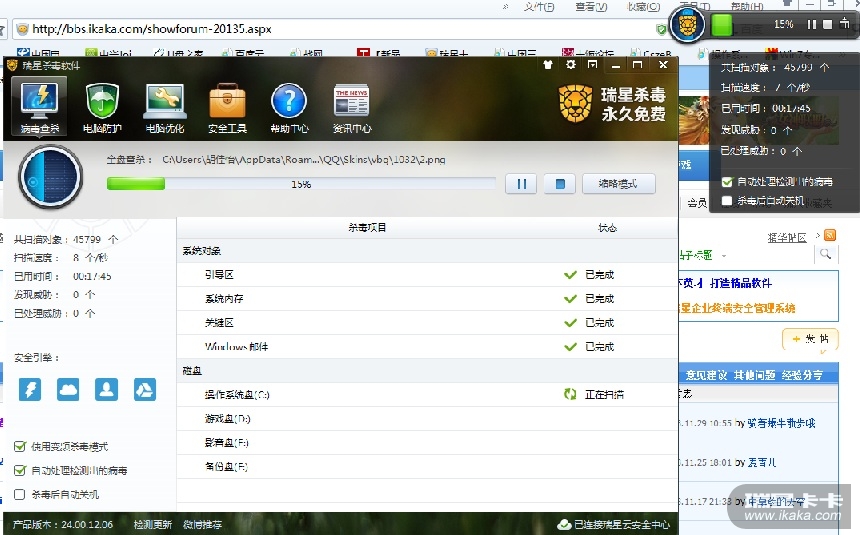The width and height of the screenshot is (860, 535).
Task: Enable 杀毒后自动关机 in floating widget panel
Action: 727,201
